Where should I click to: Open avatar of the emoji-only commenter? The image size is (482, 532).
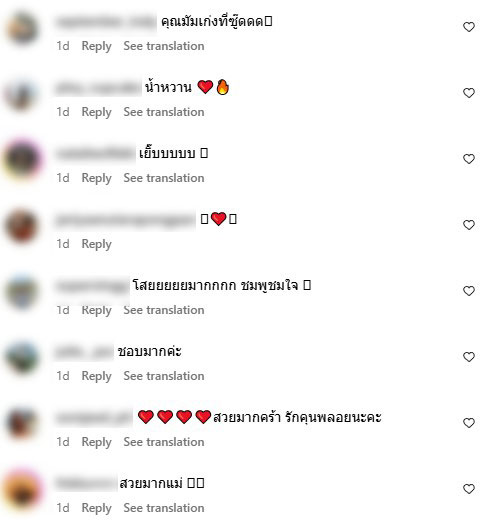click(22, 226)
